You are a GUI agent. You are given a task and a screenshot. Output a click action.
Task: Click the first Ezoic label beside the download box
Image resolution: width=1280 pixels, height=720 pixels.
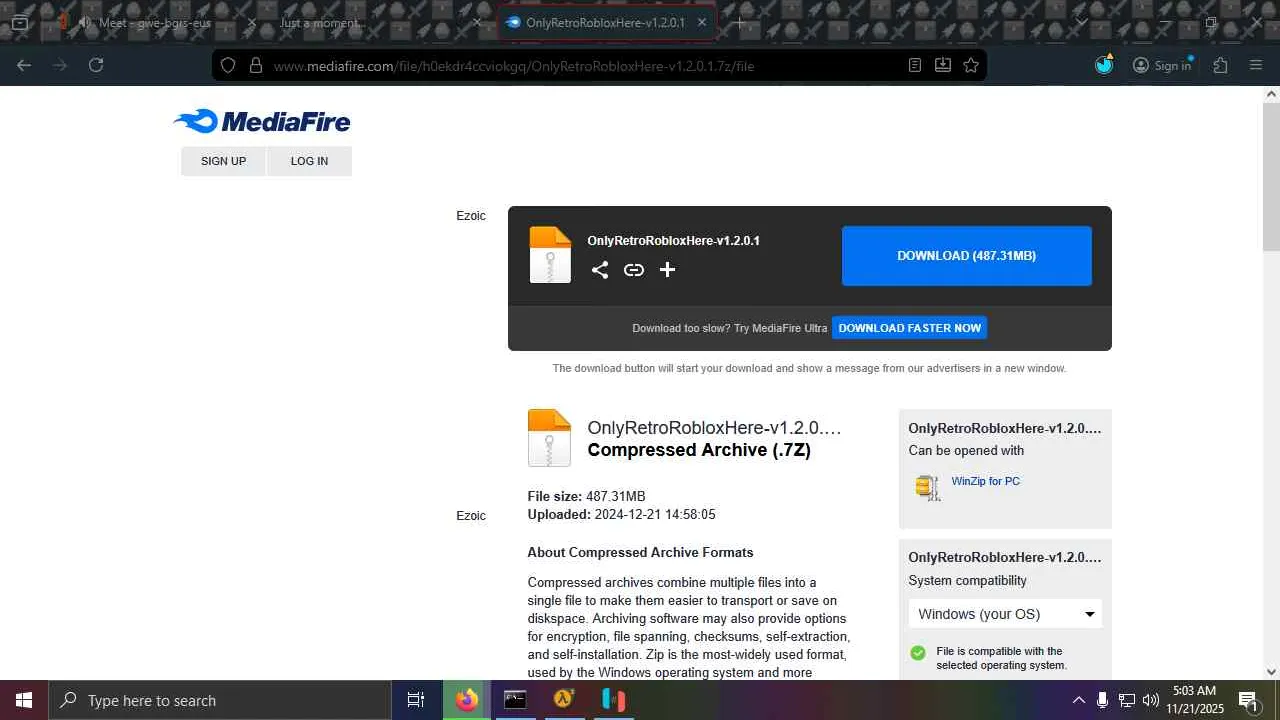(471, 216)
